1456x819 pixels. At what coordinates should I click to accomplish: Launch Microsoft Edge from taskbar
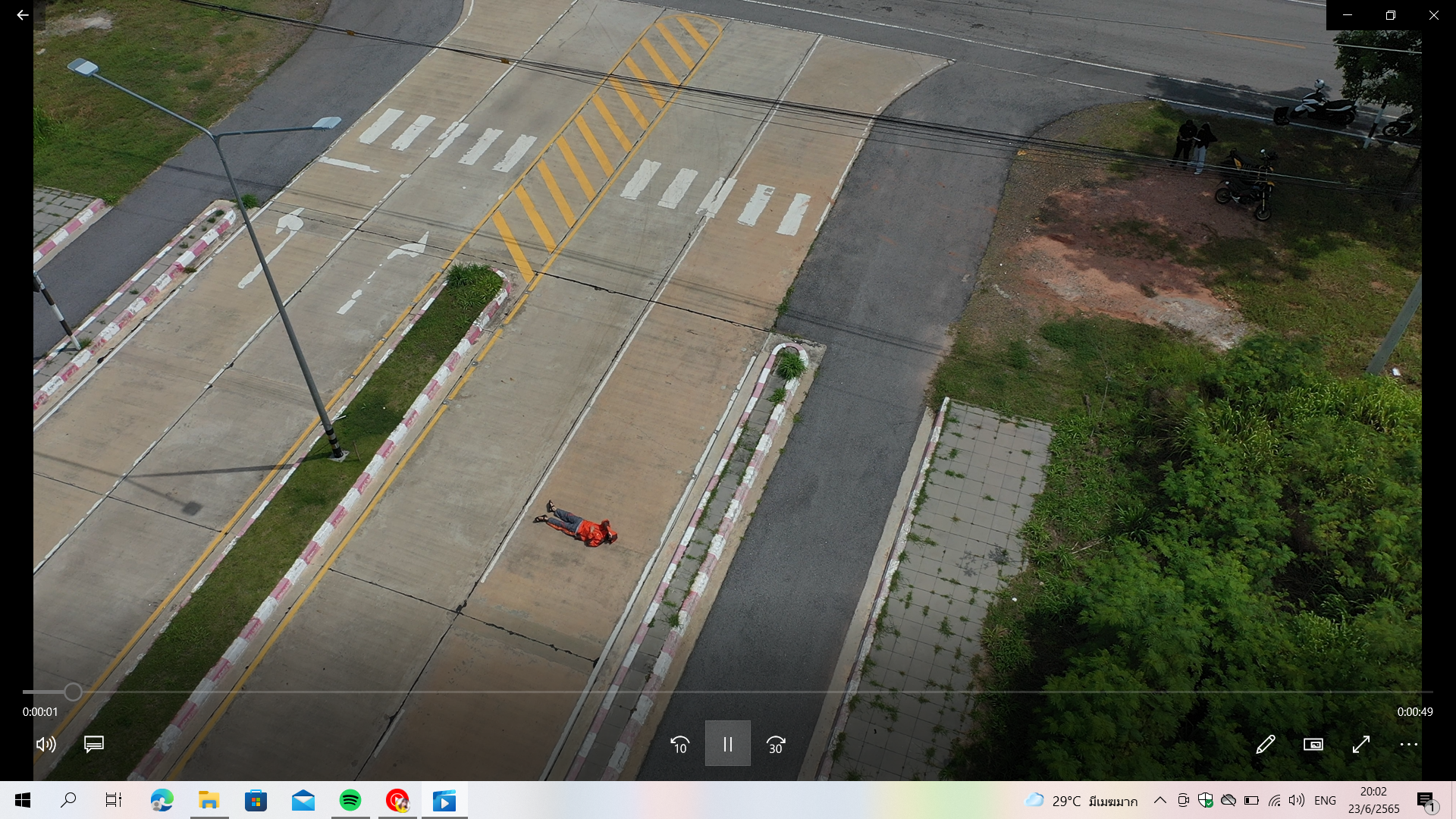pos(162,800)
